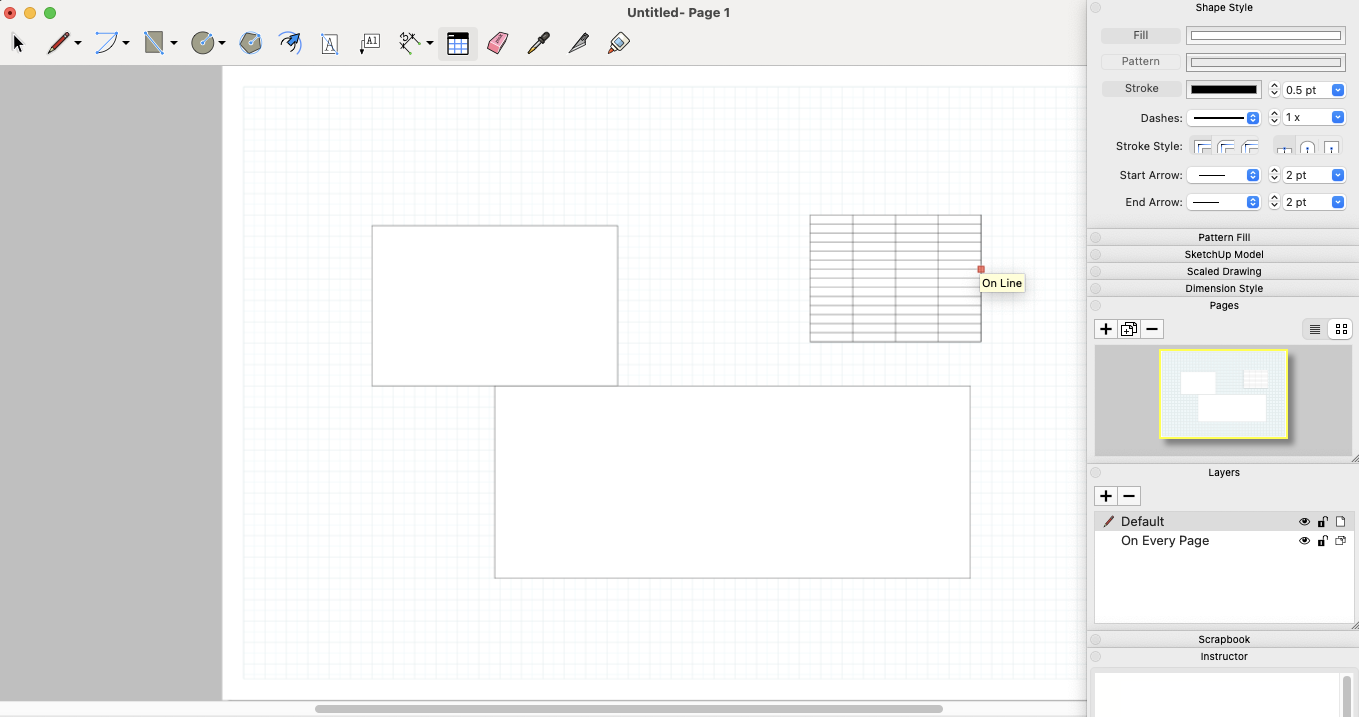Screen dimensions: 1359x717
Task: Hide the Default layer with eye icon
Action: (x=1304, y=522)
